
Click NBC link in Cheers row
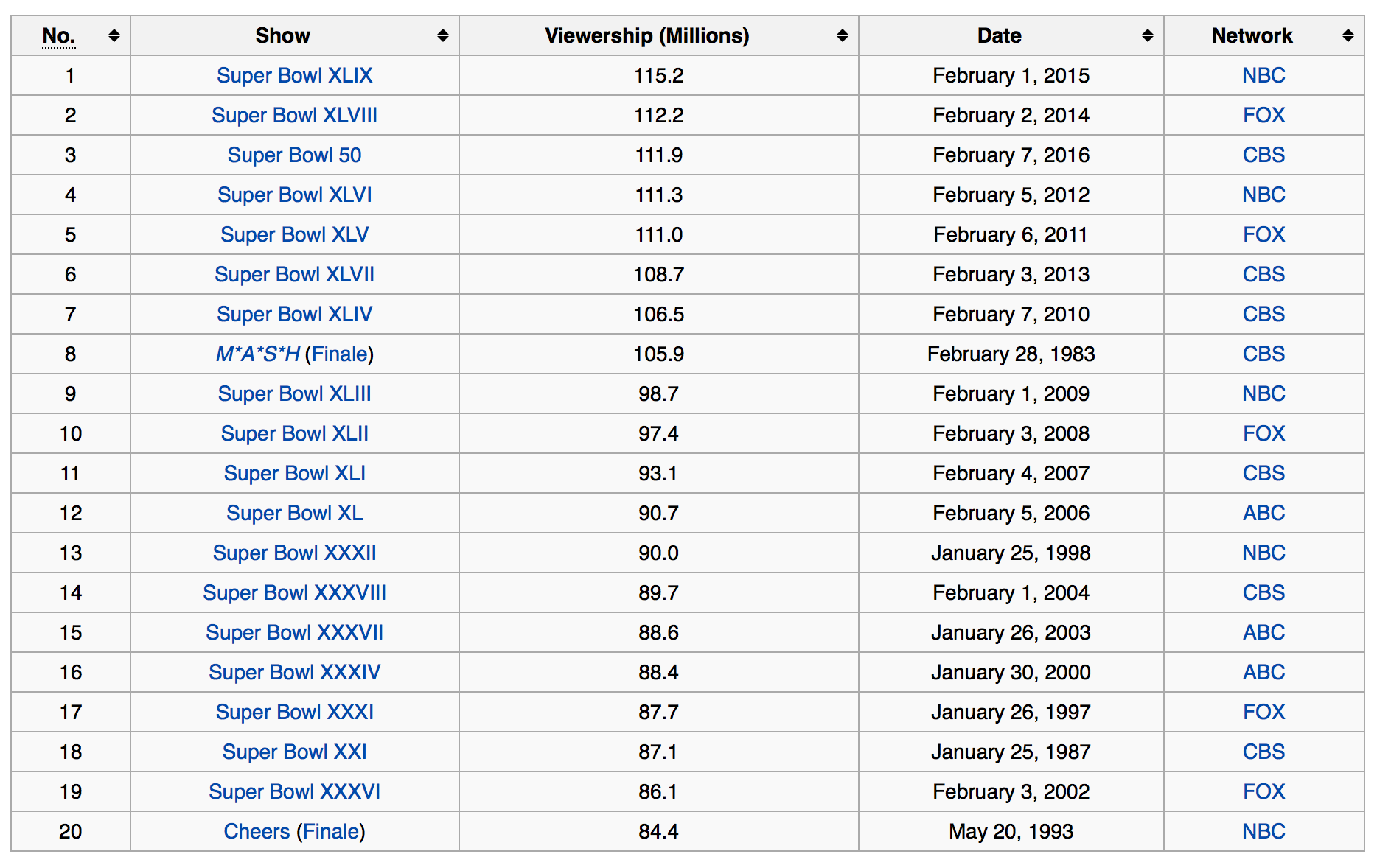click(x=1263, y=831)
